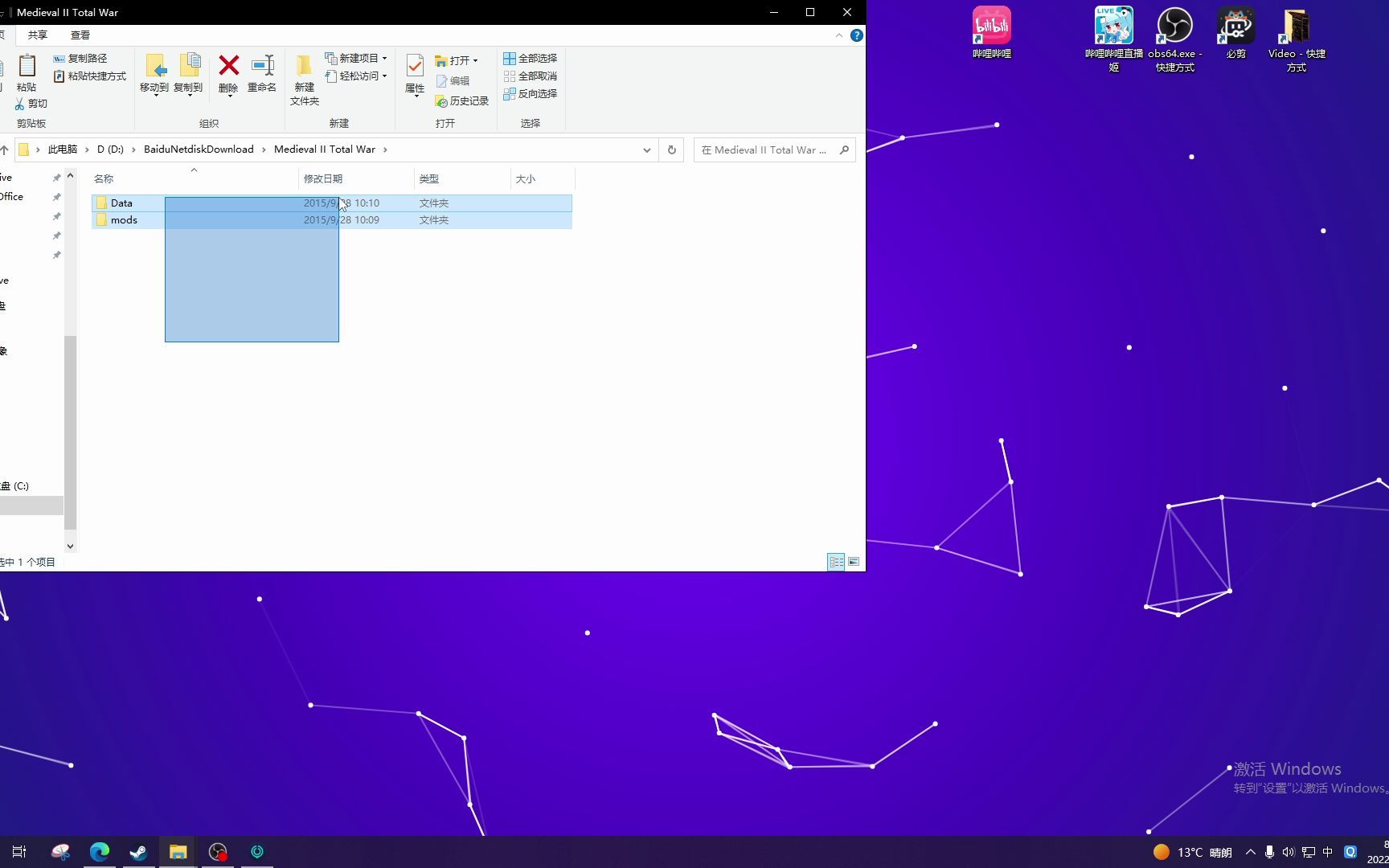The height and width of the screenshot is (868, 1389).
Task: Click the volume icon in system tray
Action: (x=1289, y=852)
